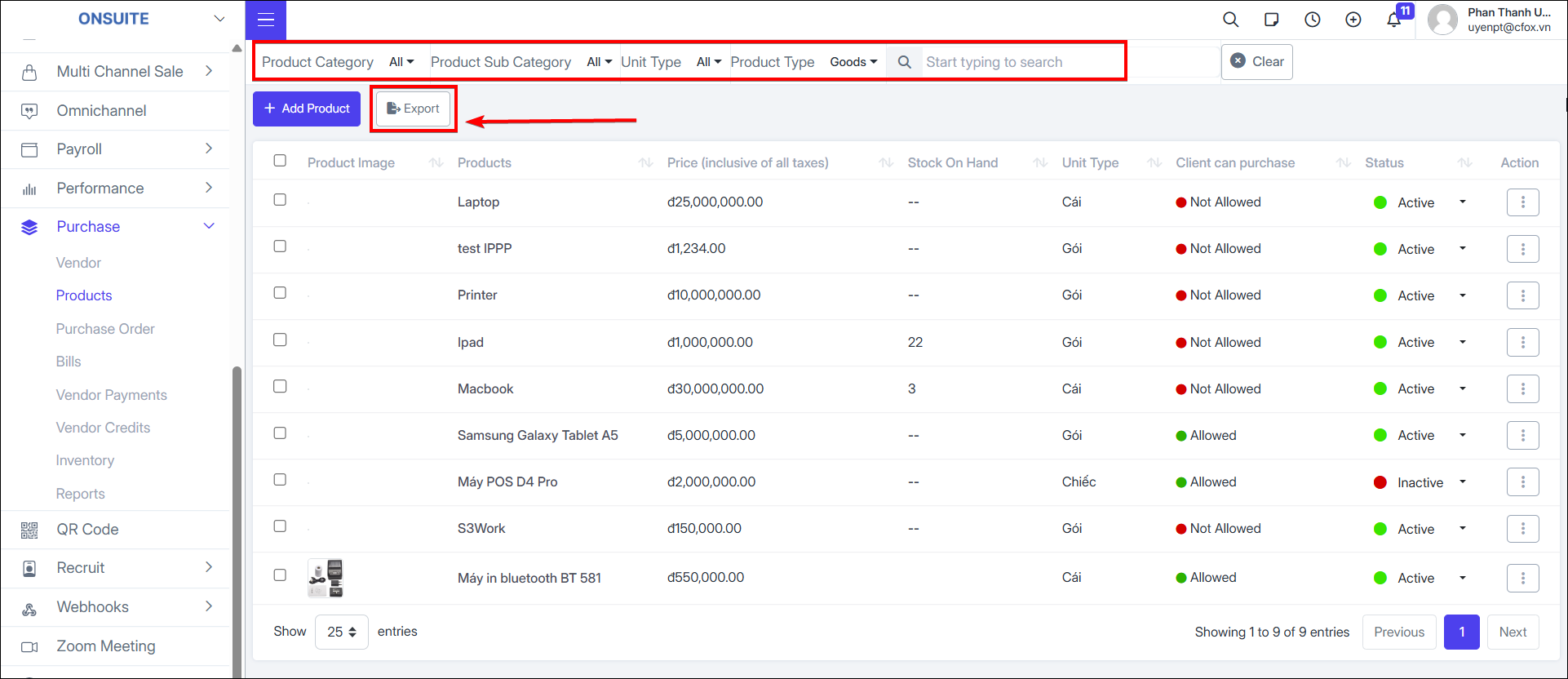
Task: Open Vendor Credits in sidebar
Action: pos(103,428)
